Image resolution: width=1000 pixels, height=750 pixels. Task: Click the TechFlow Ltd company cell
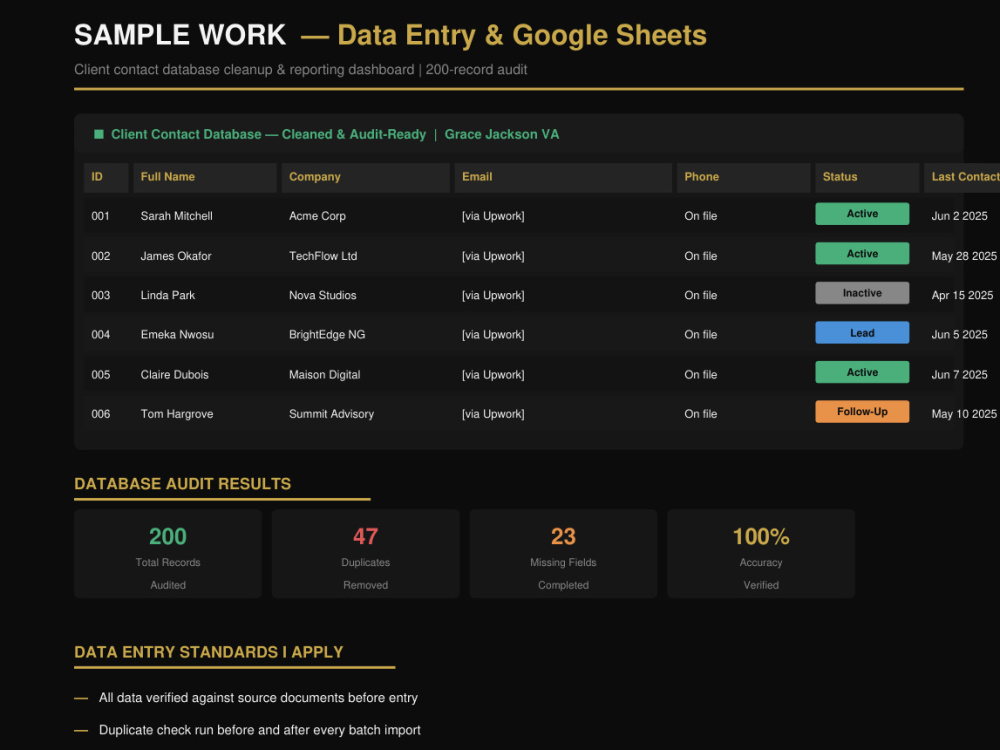coord(323,256)
